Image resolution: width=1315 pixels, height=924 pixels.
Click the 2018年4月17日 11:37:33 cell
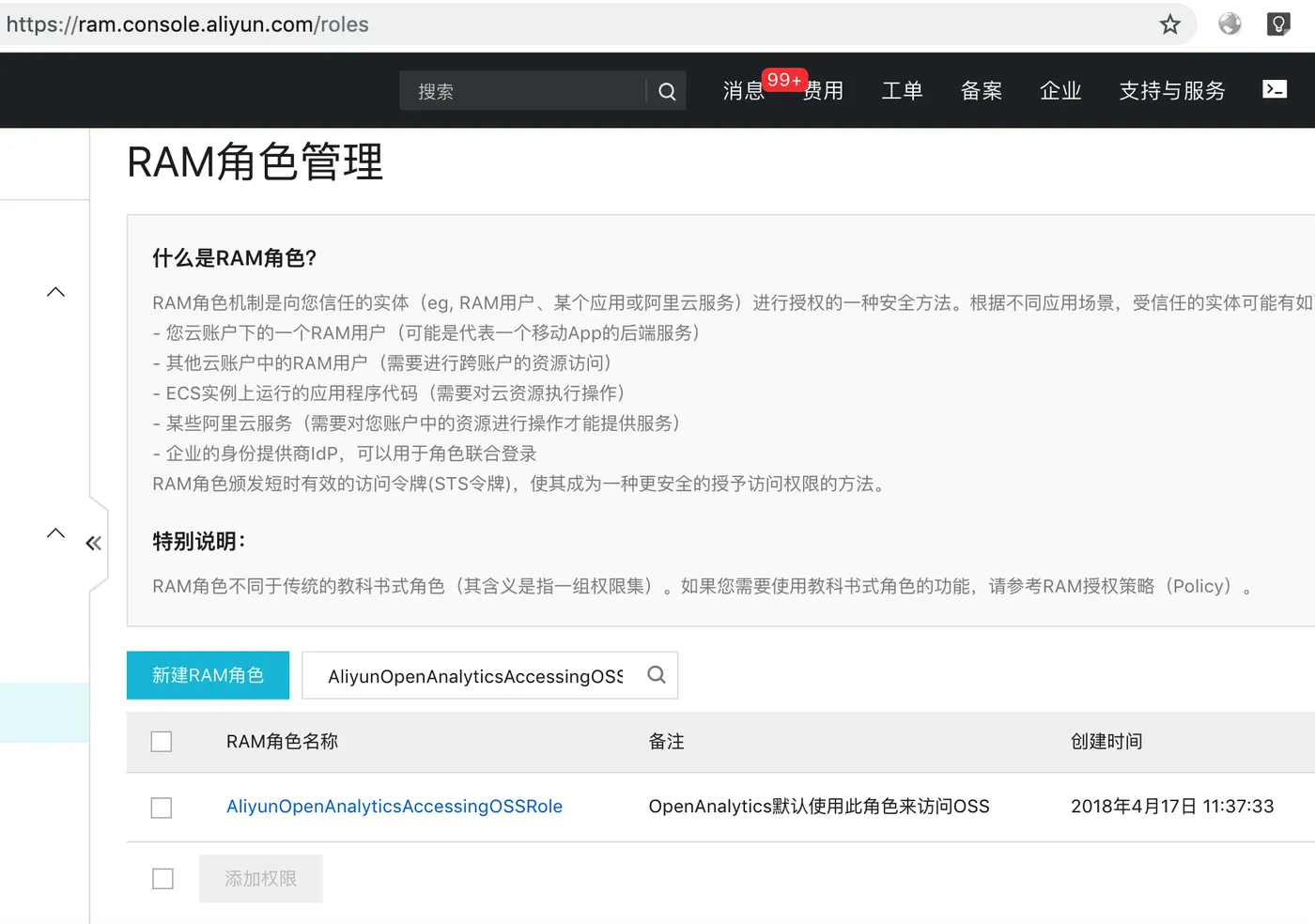(x=1172, y=807)
